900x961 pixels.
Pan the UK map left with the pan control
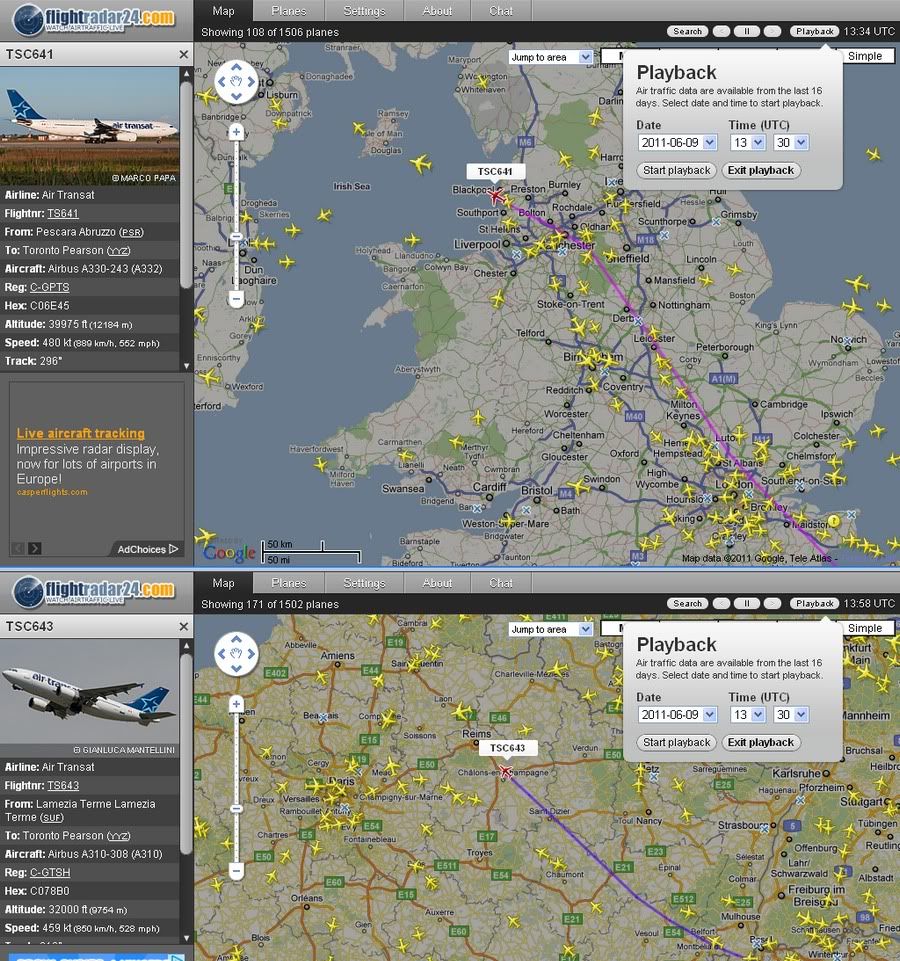point(222,82)
